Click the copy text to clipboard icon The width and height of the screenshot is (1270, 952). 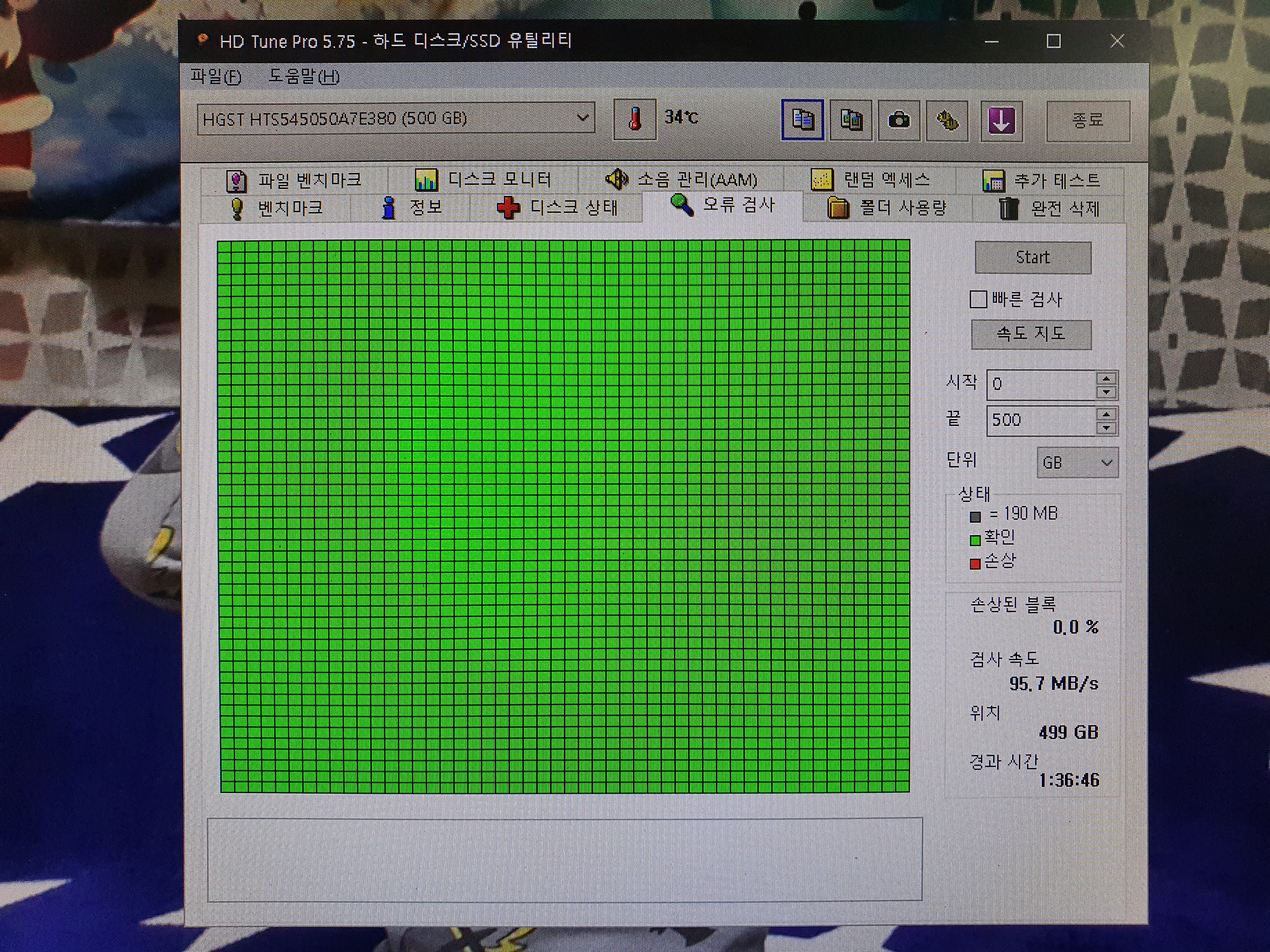[802, 119]
